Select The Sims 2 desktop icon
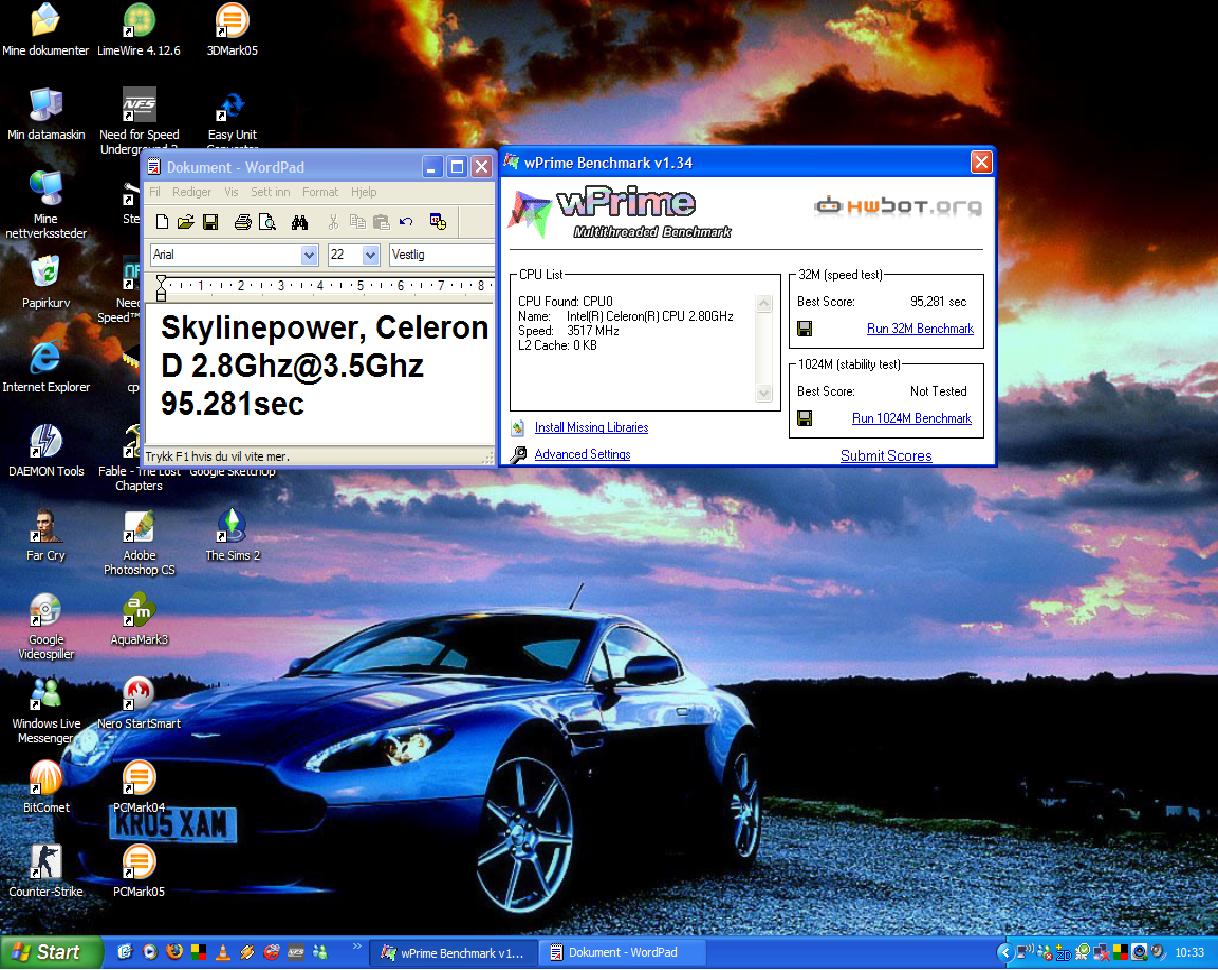1218x970 pixels. (232, 535)
